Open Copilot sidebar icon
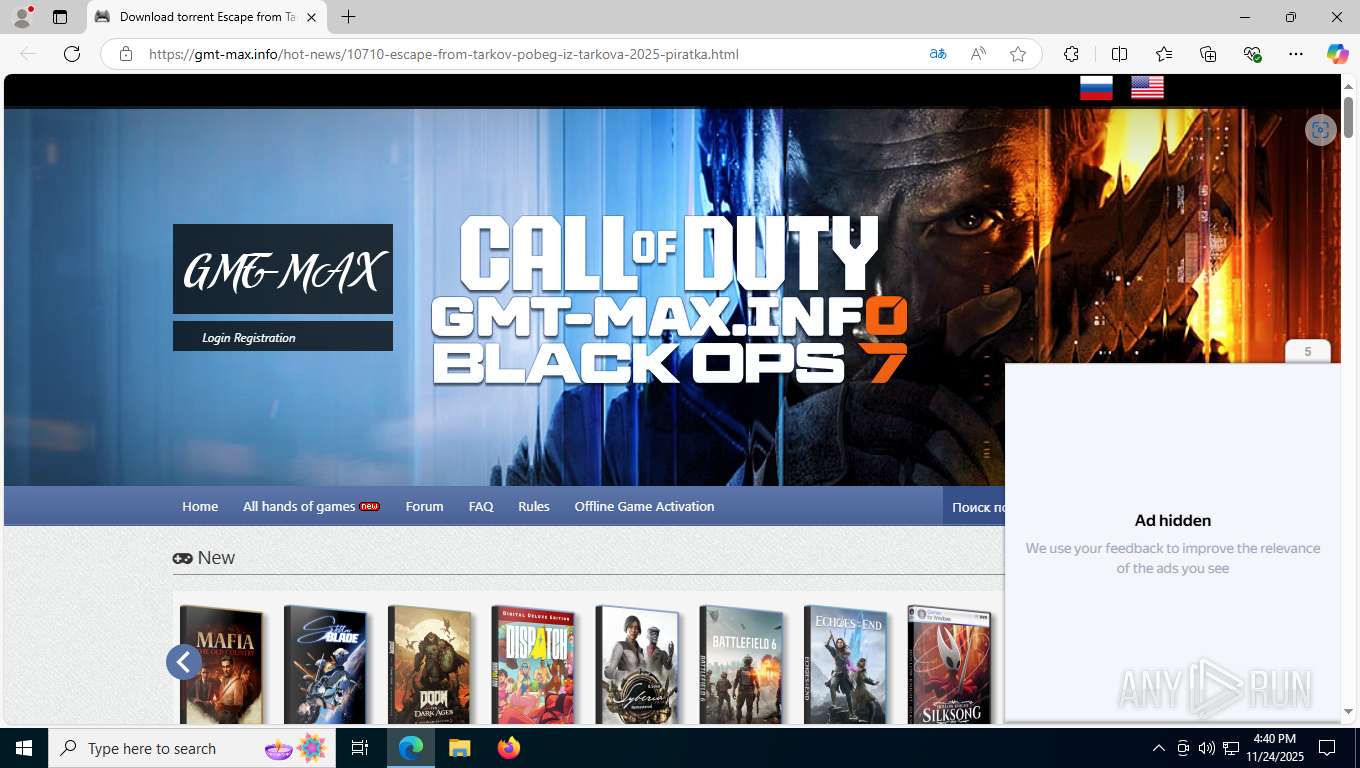The height and width of the screenshot is (768, 1360). click(1337, 54)
